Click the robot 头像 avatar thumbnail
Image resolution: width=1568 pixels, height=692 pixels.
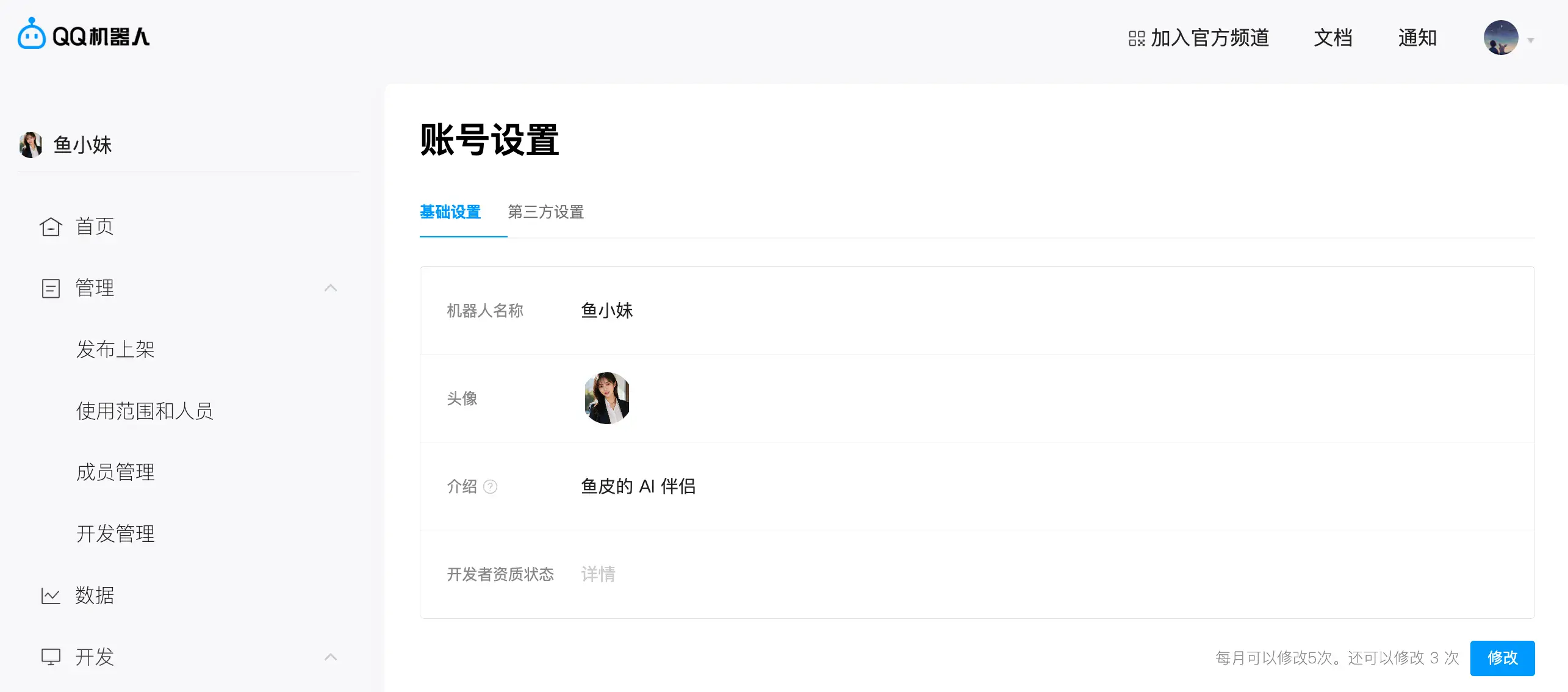(606, 398)
